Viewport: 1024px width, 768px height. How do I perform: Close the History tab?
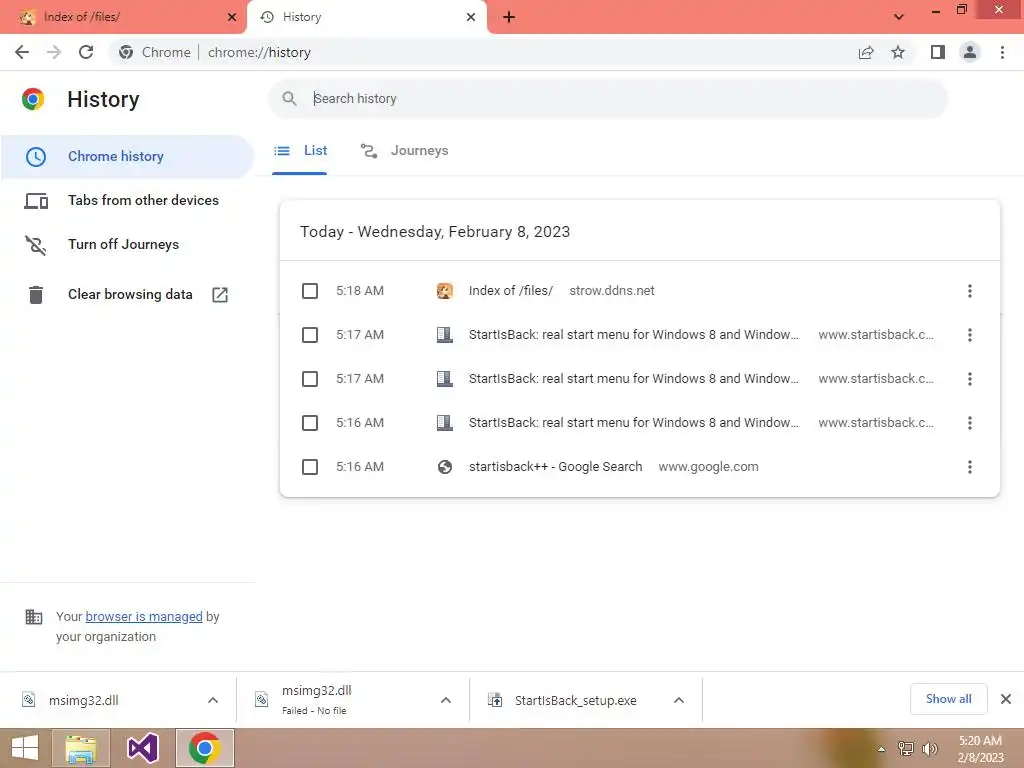point(471,17)
